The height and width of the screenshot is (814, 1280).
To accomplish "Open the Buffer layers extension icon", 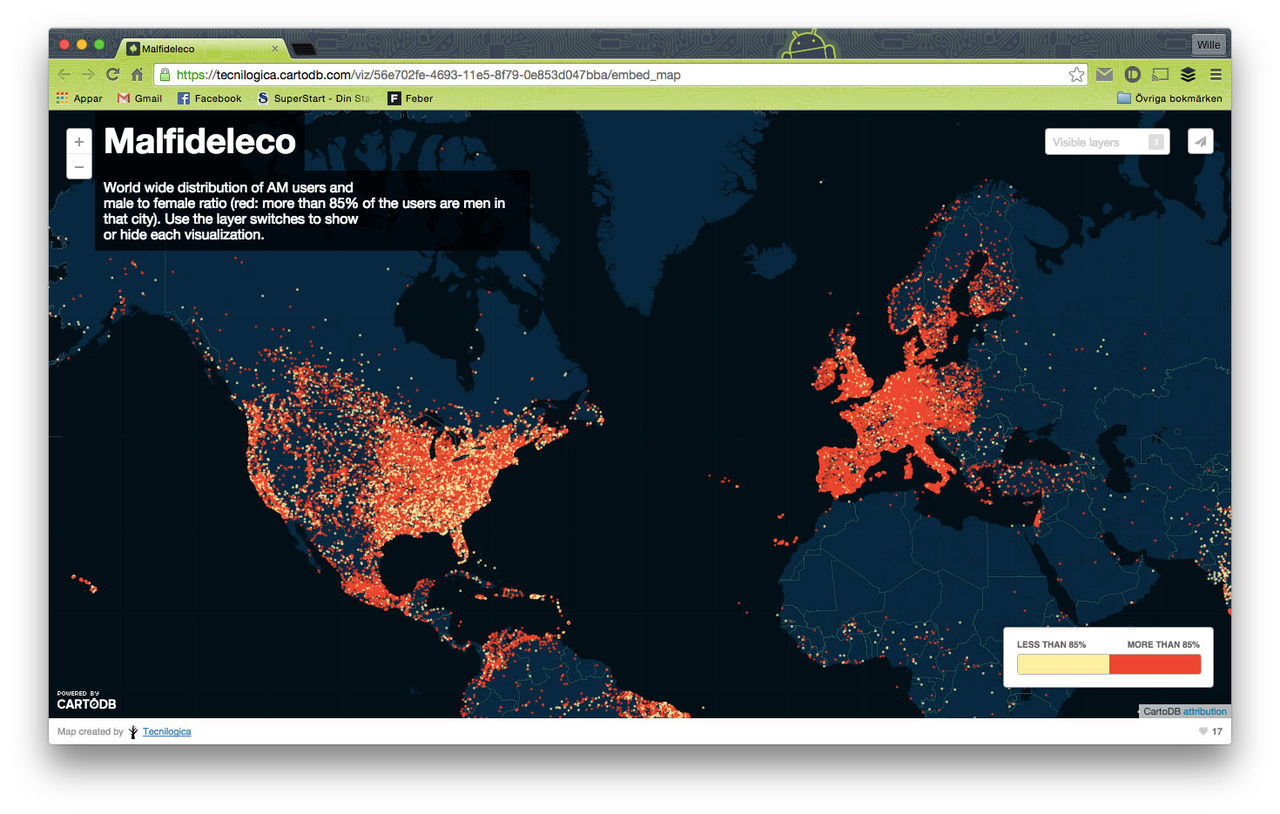I will pyautogui.click(x=1188, y=75).
